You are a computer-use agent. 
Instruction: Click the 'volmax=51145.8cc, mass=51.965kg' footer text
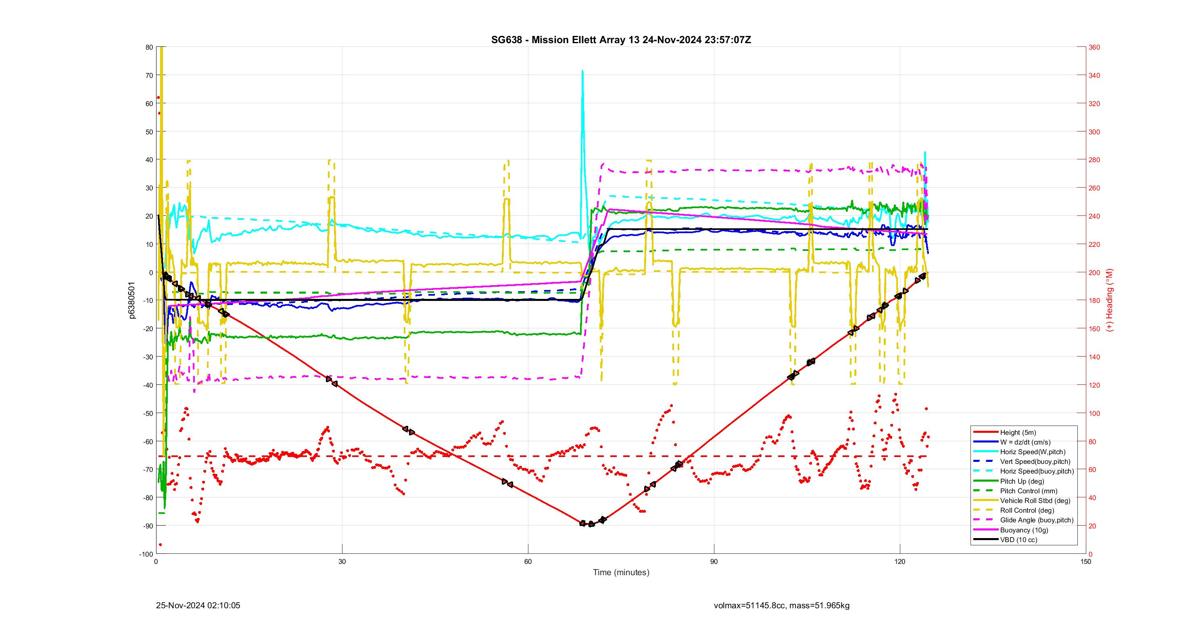point(781,605)
